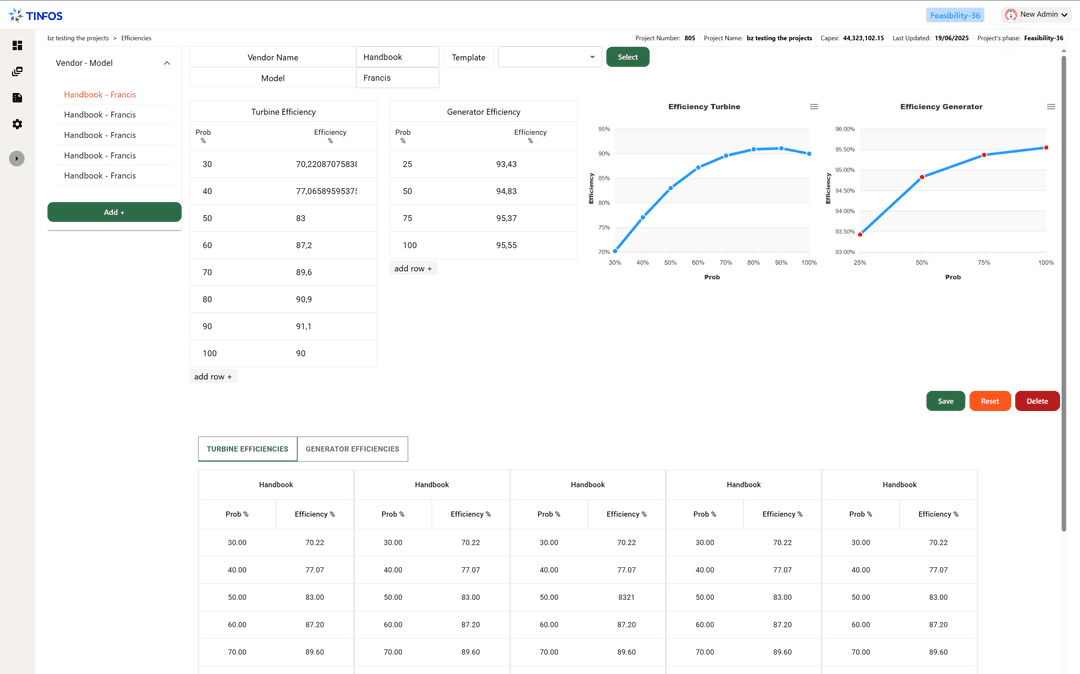1080x674 pixels.
Task: Click the Vendor Name input field
Action: 397,57
